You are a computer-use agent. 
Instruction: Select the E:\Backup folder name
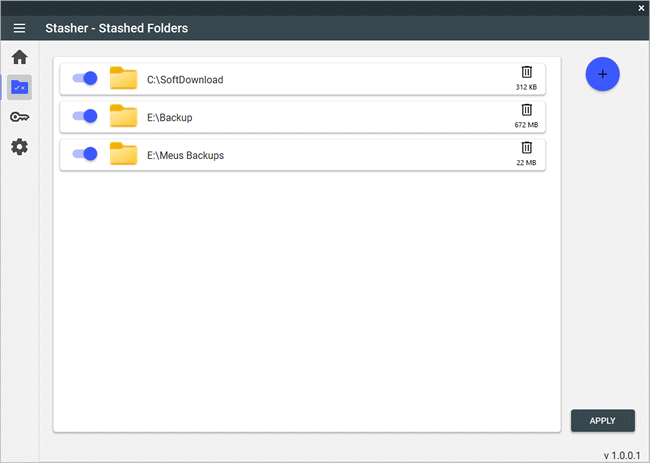coord(170,118)
